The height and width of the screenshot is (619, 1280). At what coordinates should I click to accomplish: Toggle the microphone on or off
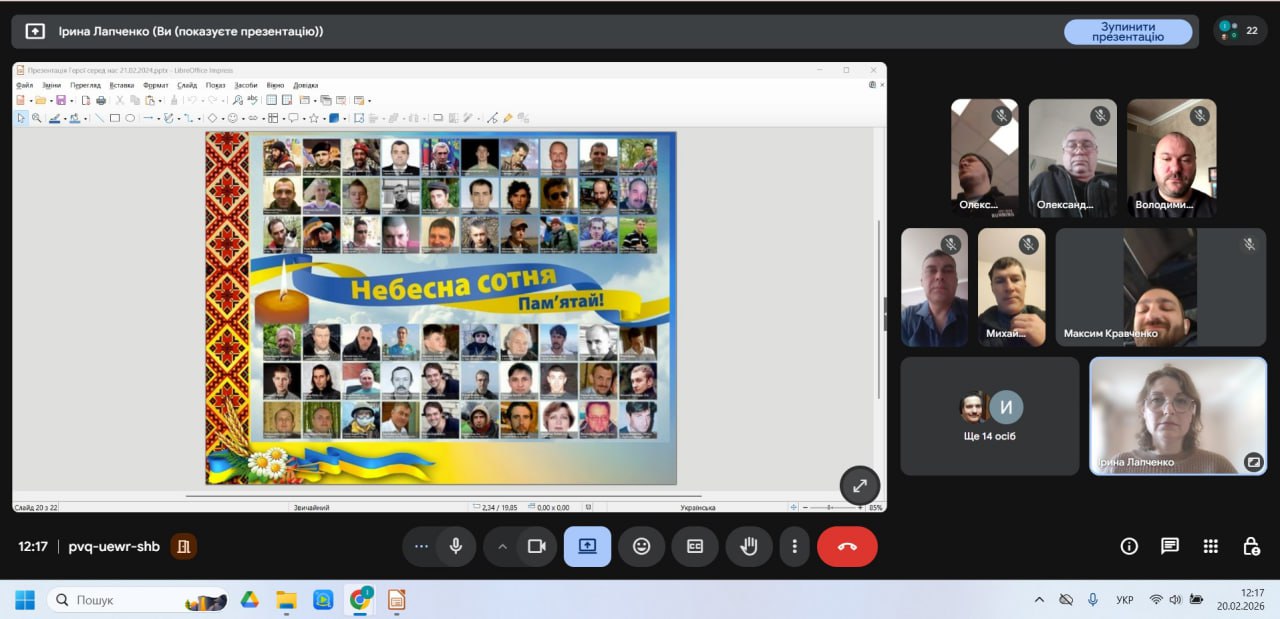click(x=455, y=546)
